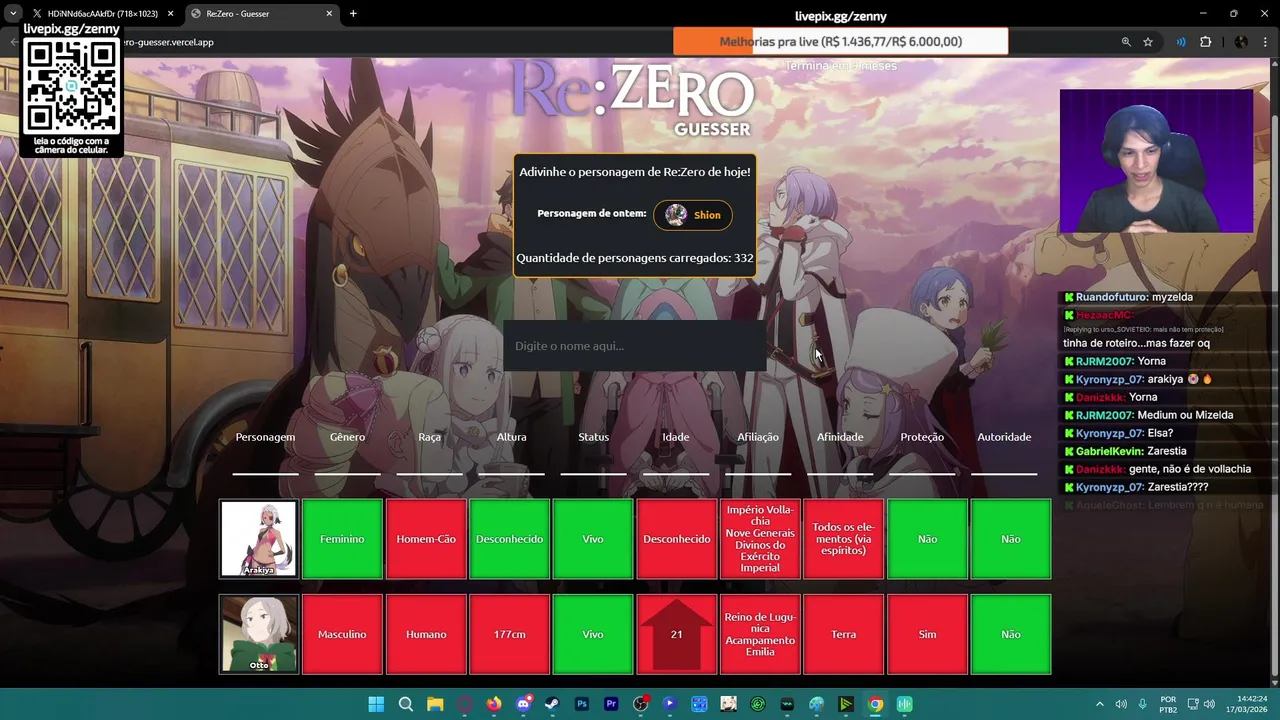Switch the POR PTB2 keyboard language
The width and height of the screenshot is (1280, 720).
point(1168,704)
